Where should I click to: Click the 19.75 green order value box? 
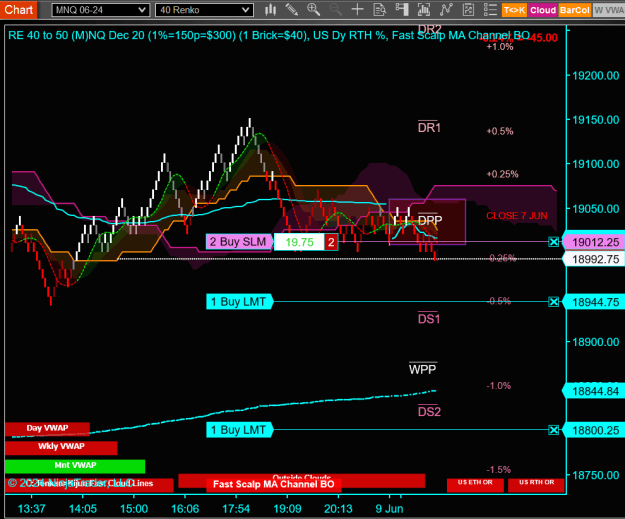pos(299,242)
